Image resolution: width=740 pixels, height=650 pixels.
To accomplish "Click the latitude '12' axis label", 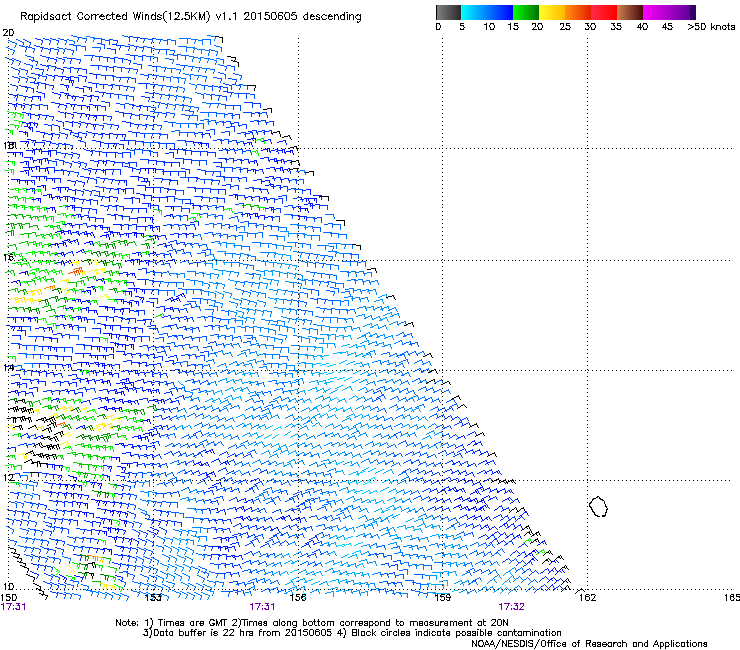I will pos(8,477).
